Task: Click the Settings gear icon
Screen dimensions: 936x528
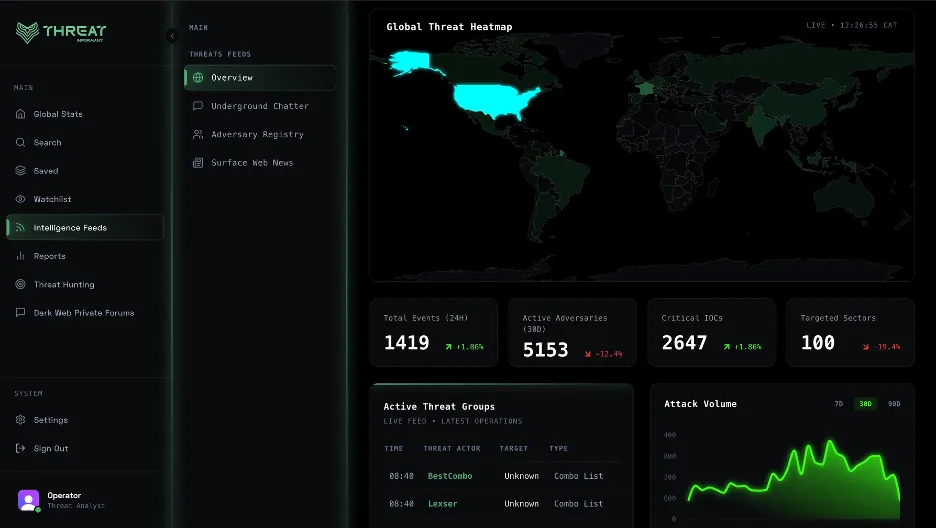Action: point(20,420)
